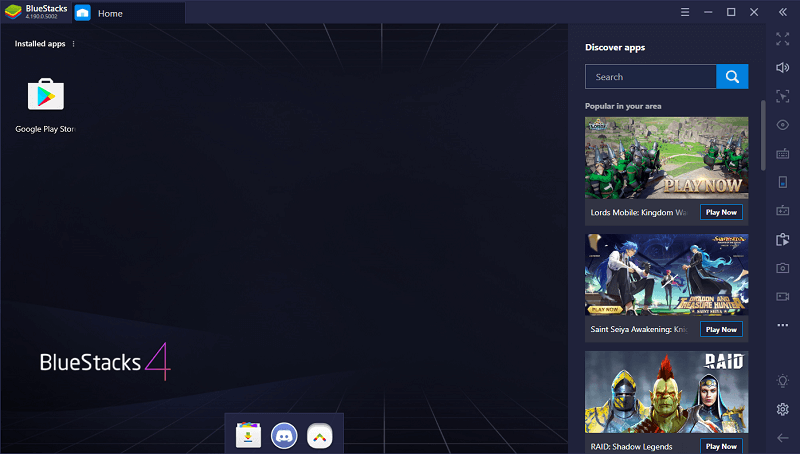The image size is (800, 454).
Task: Go back using sidebar arrow icon
Action: (783, 438)
